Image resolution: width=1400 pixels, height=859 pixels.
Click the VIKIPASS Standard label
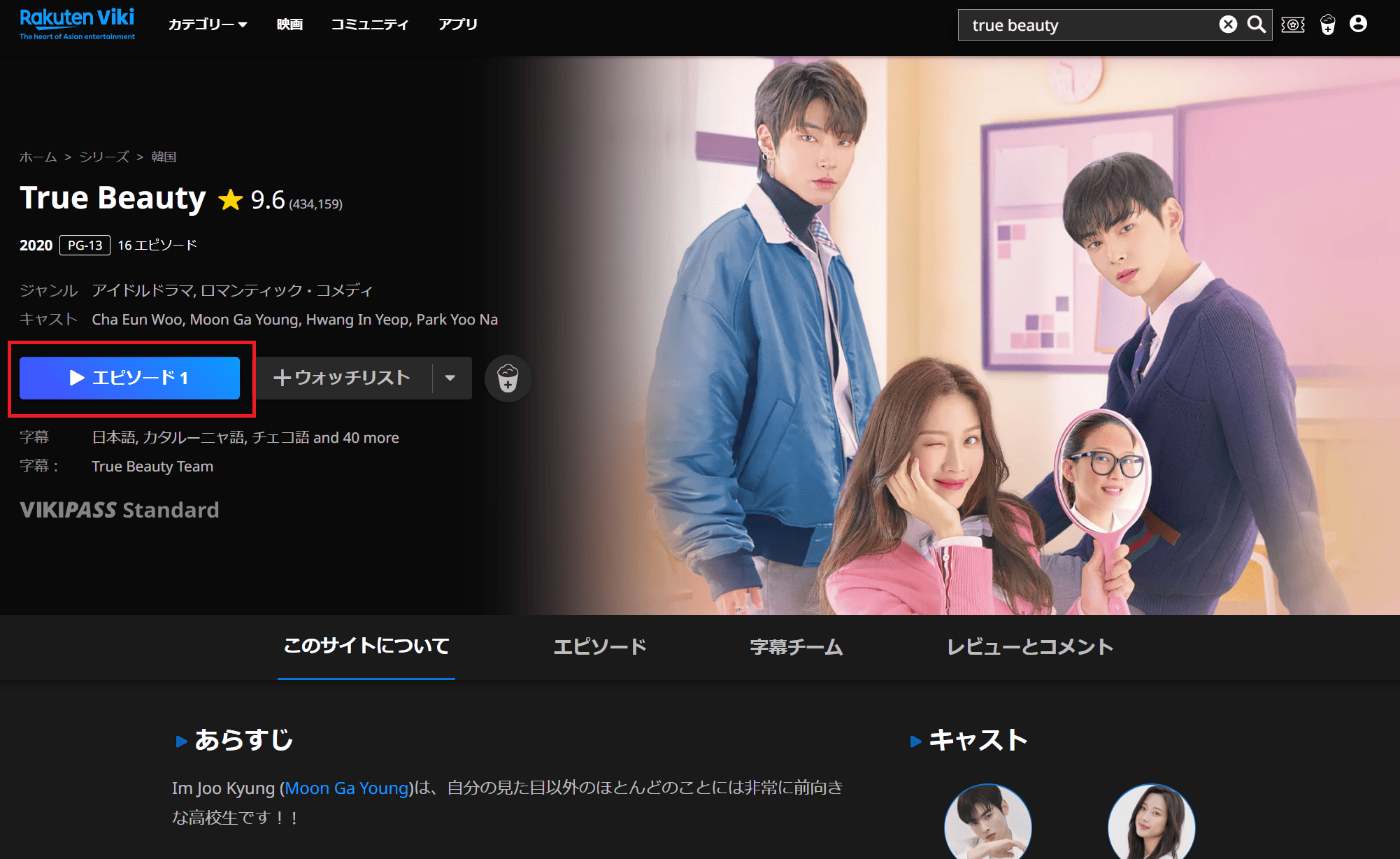(x=120, y=510)
